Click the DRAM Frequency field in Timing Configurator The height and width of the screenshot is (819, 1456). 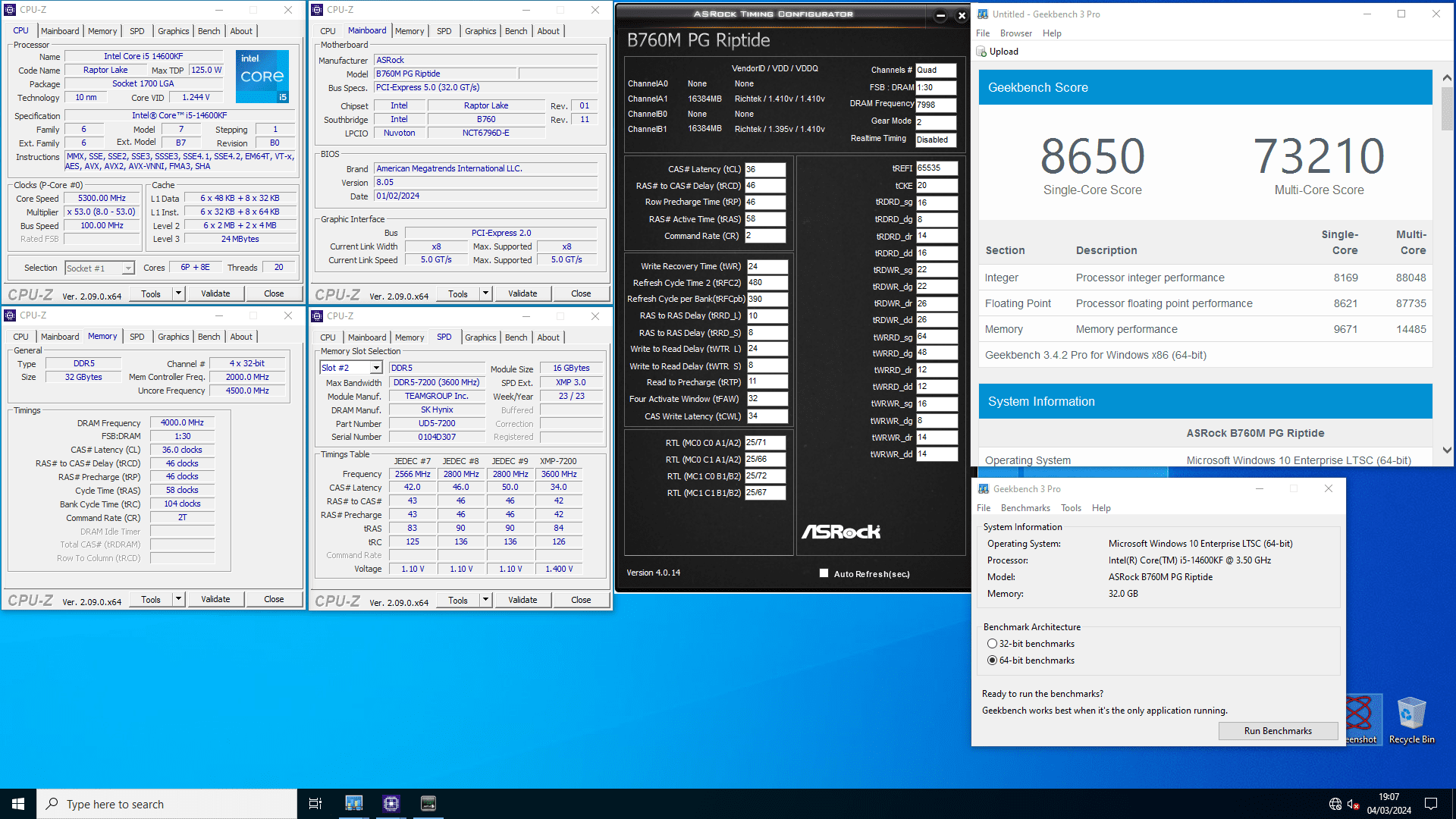coord(936,105)
